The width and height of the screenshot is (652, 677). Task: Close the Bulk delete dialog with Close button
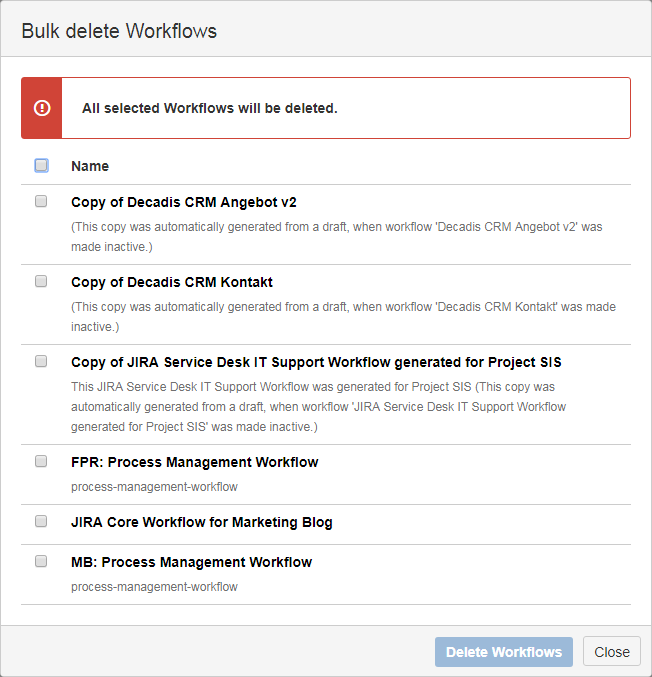pos(611,652)
